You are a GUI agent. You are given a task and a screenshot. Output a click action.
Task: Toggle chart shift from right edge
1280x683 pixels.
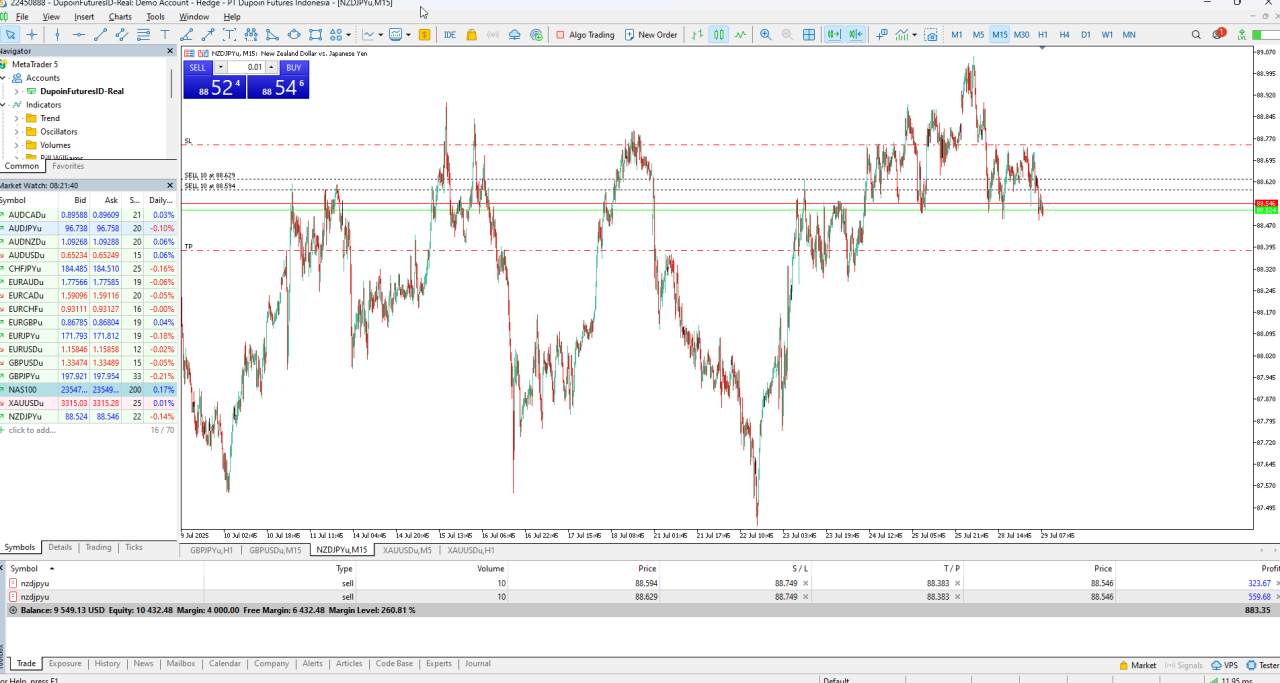[855, 34]
